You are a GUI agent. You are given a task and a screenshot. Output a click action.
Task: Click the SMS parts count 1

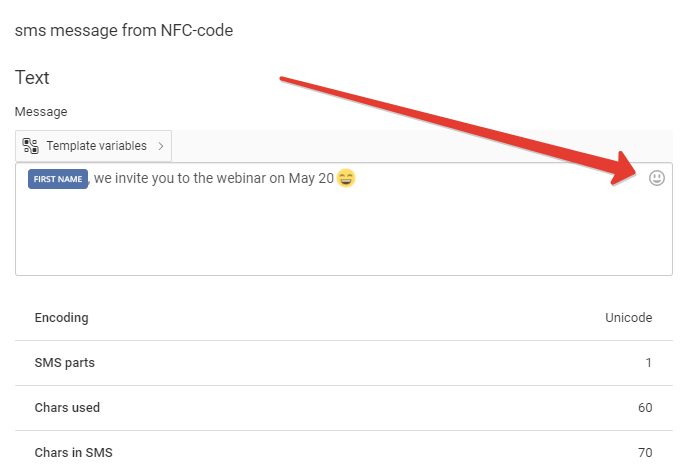648,363
